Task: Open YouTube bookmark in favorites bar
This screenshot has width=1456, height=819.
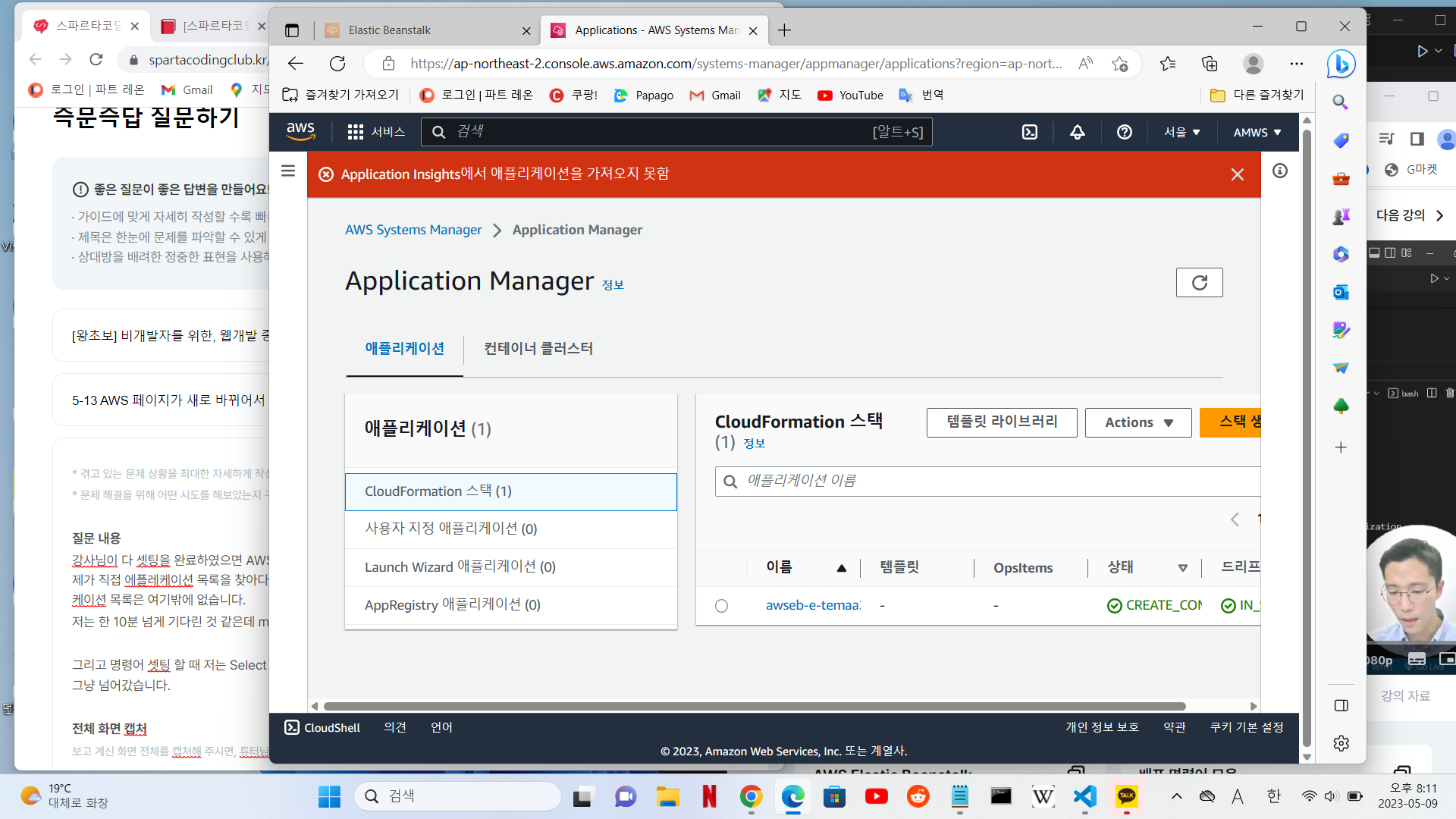Action: coord(850,96)
